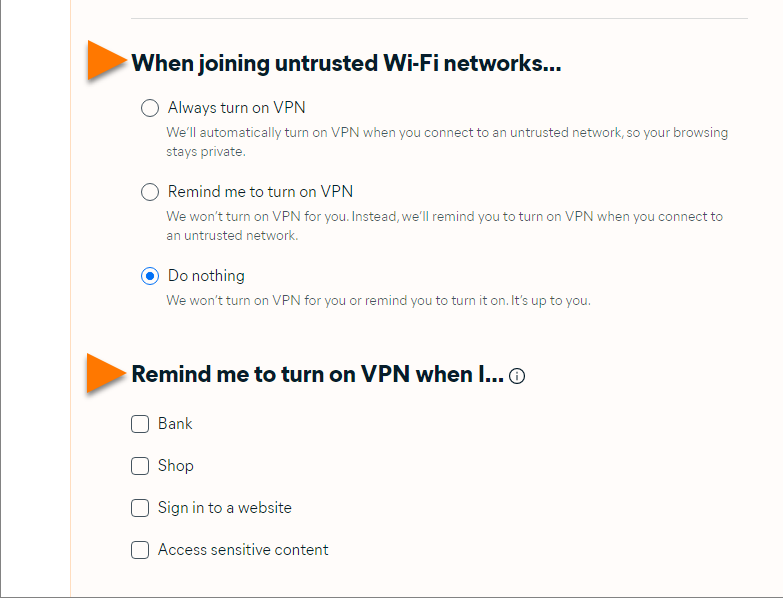Click the "Shop" label text
The height and width of the screenshot is (598, 783).
click(x=176, y=466)
